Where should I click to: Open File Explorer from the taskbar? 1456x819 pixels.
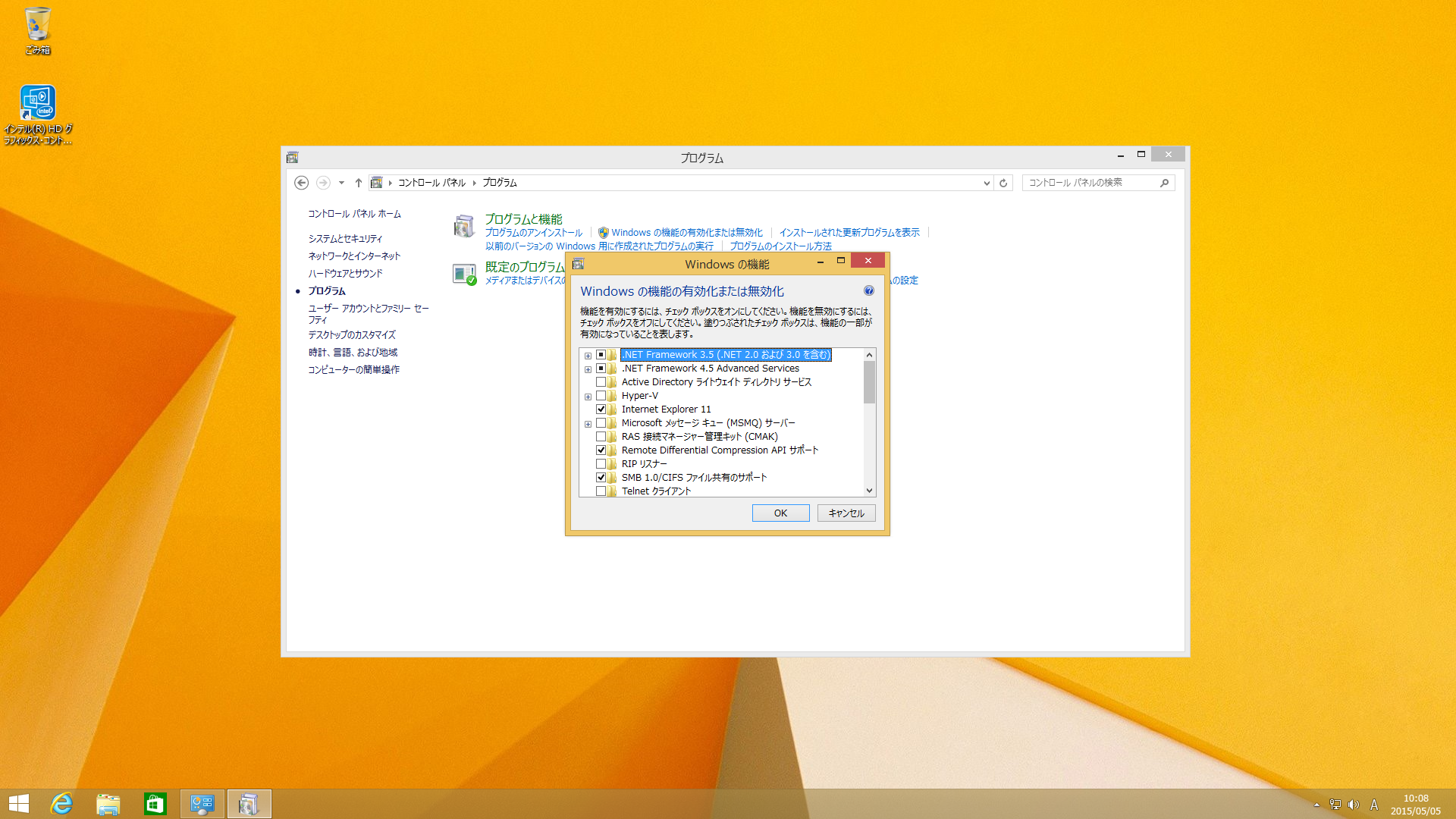[108, 803]
